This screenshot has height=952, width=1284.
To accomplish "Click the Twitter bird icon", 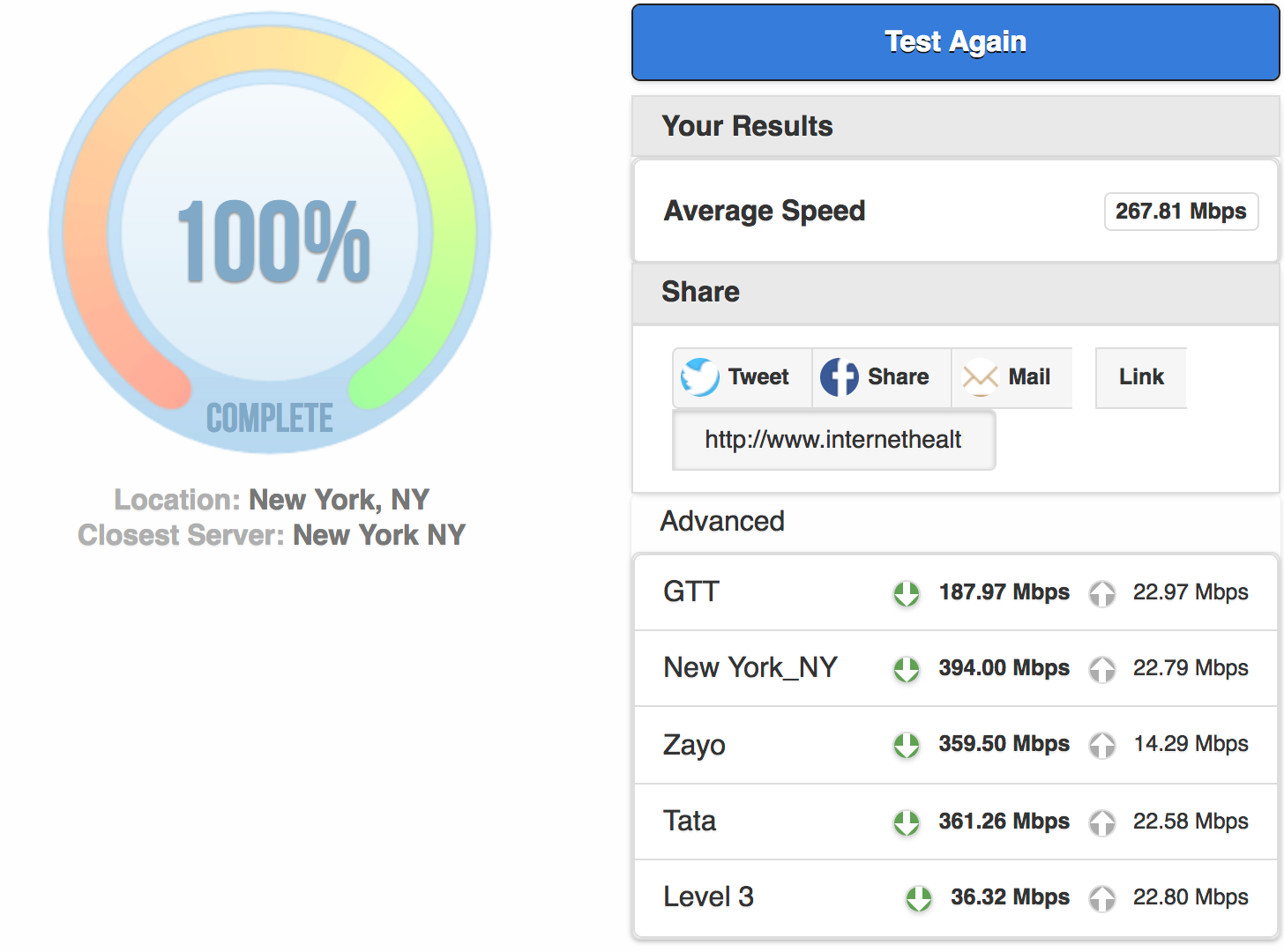I will (x=700, y=377).
